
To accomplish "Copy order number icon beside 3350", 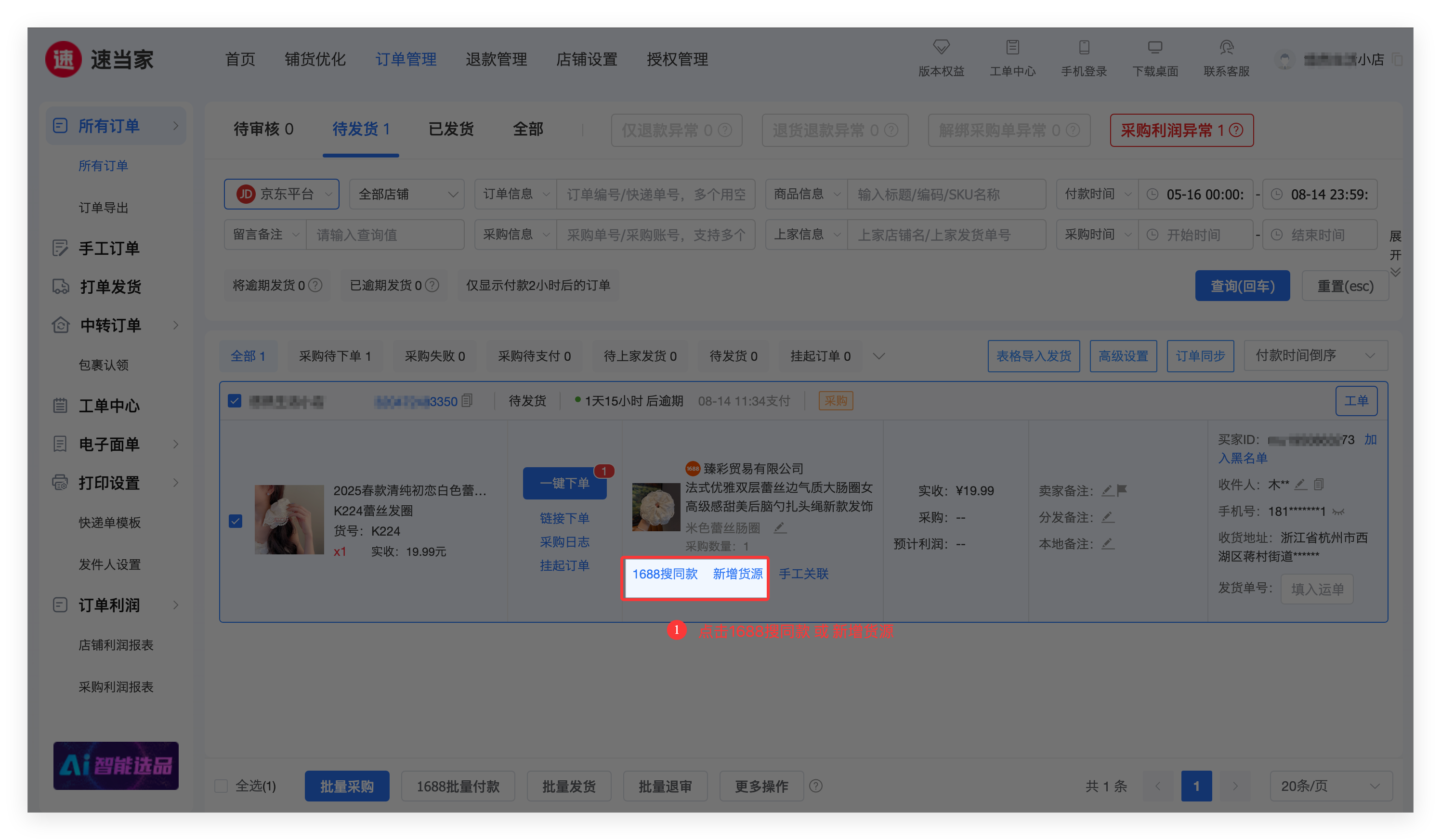I will [x=467, y=401].
